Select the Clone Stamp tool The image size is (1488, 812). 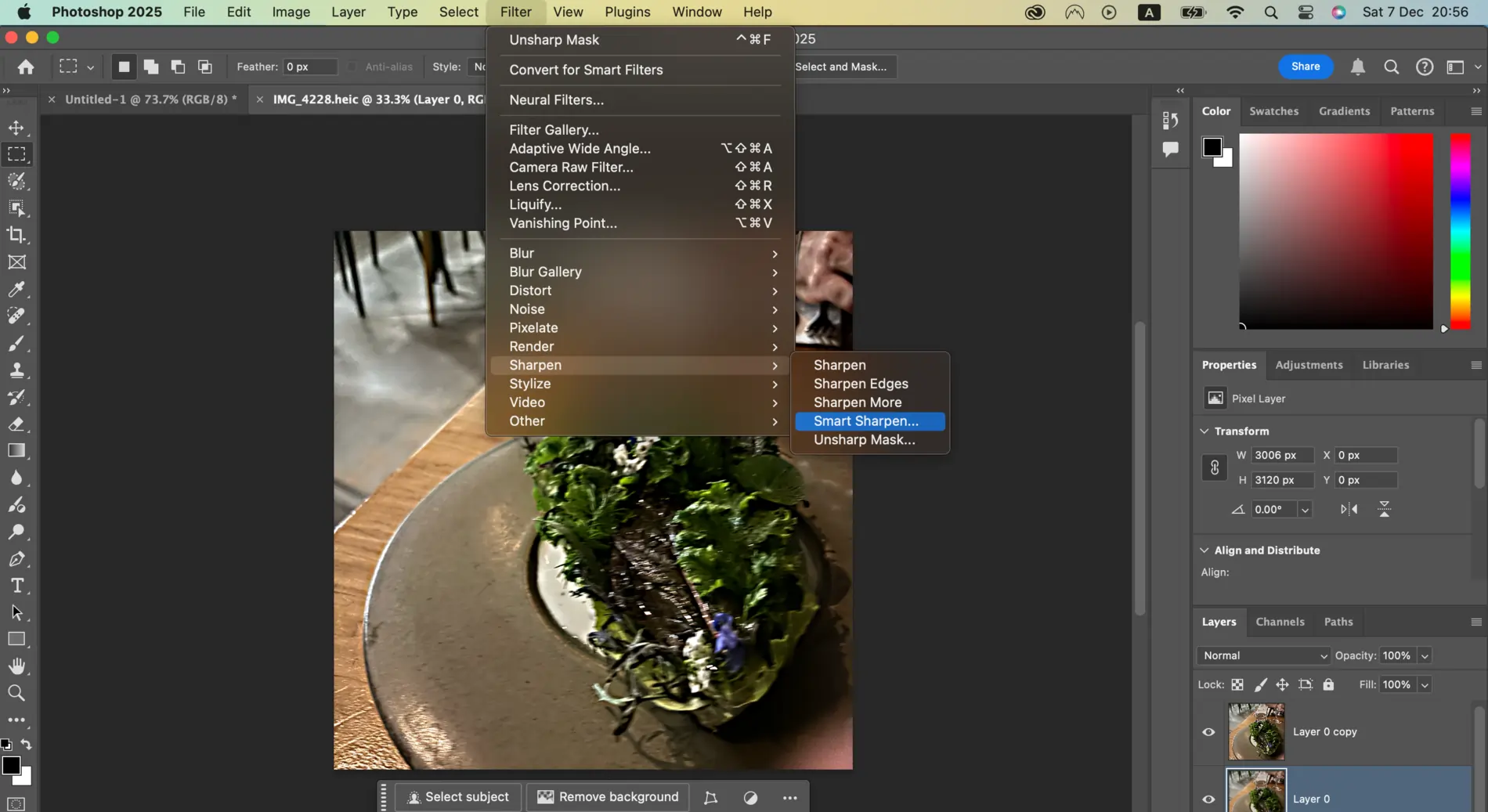[x=17, y=370]
